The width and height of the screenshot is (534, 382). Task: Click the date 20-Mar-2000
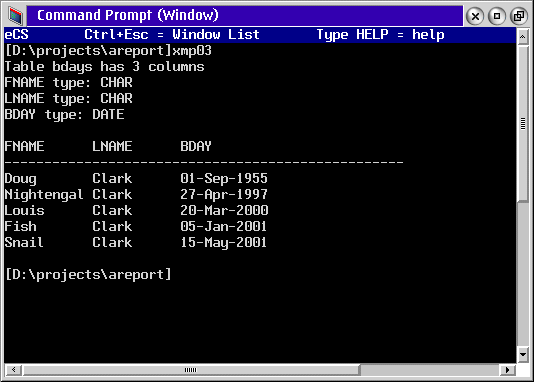[224, 210]
